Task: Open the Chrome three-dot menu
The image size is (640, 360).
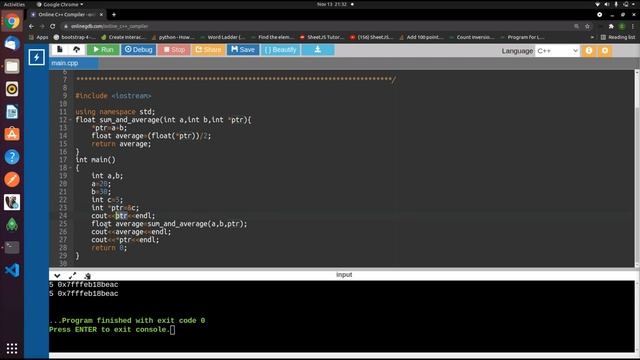Action: pyautogui.click(x=633, y=26)
